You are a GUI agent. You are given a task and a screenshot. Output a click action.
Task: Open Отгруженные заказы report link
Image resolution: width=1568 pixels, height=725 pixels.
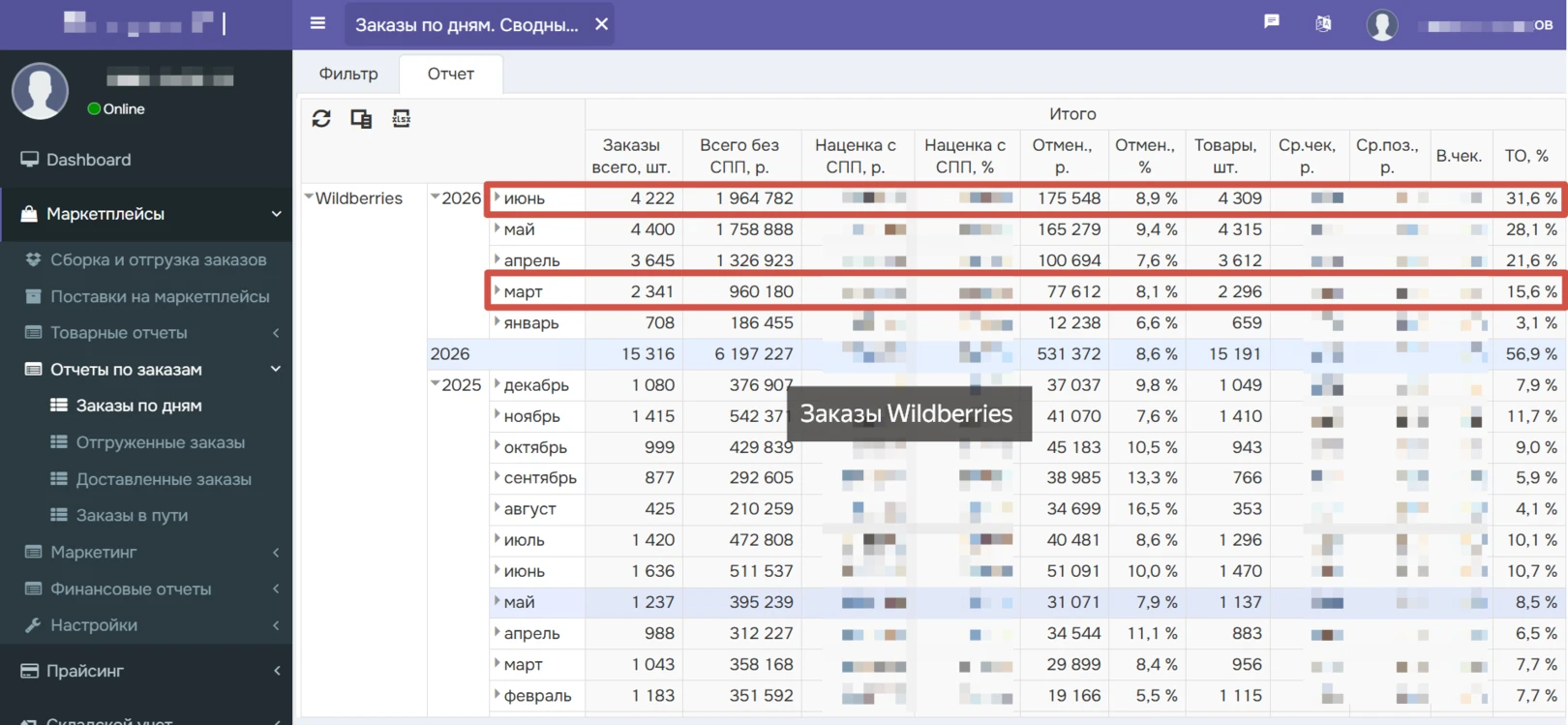click(x=161, y=442)
